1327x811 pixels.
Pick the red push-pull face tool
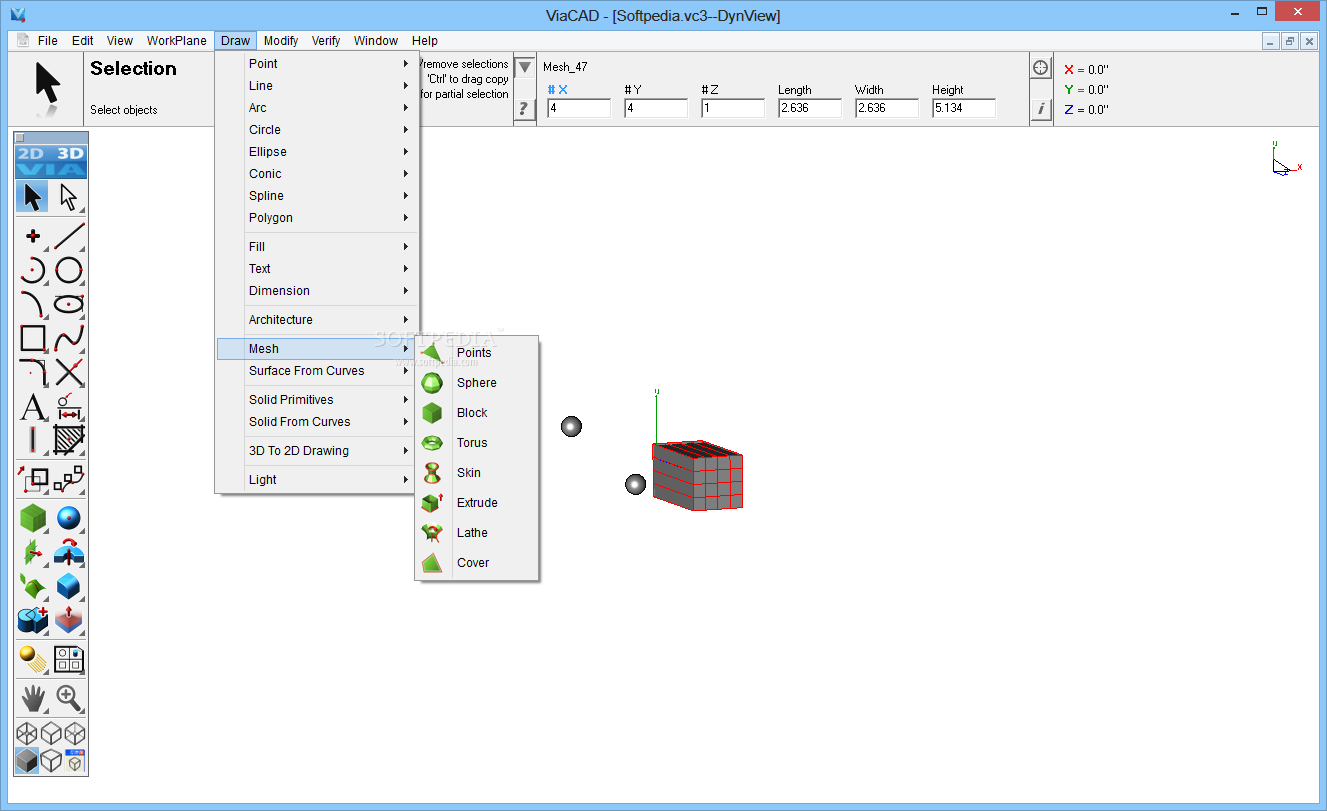click(x=68, y=620)
